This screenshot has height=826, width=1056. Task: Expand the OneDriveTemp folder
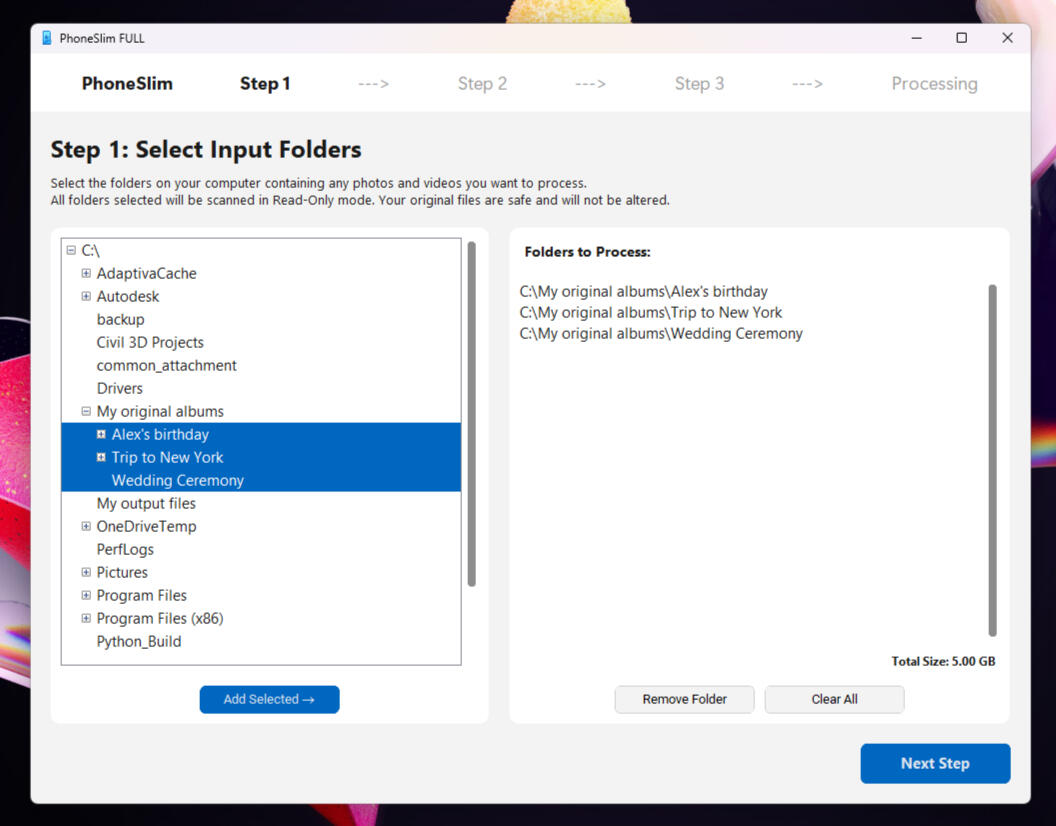pos(86,526)
